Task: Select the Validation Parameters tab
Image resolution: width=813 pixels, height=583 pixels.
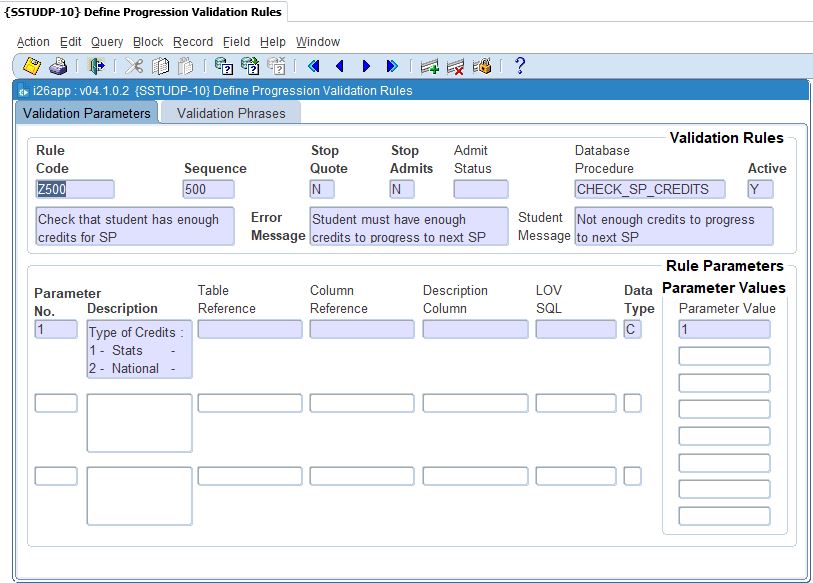Action: pos(86,113)
